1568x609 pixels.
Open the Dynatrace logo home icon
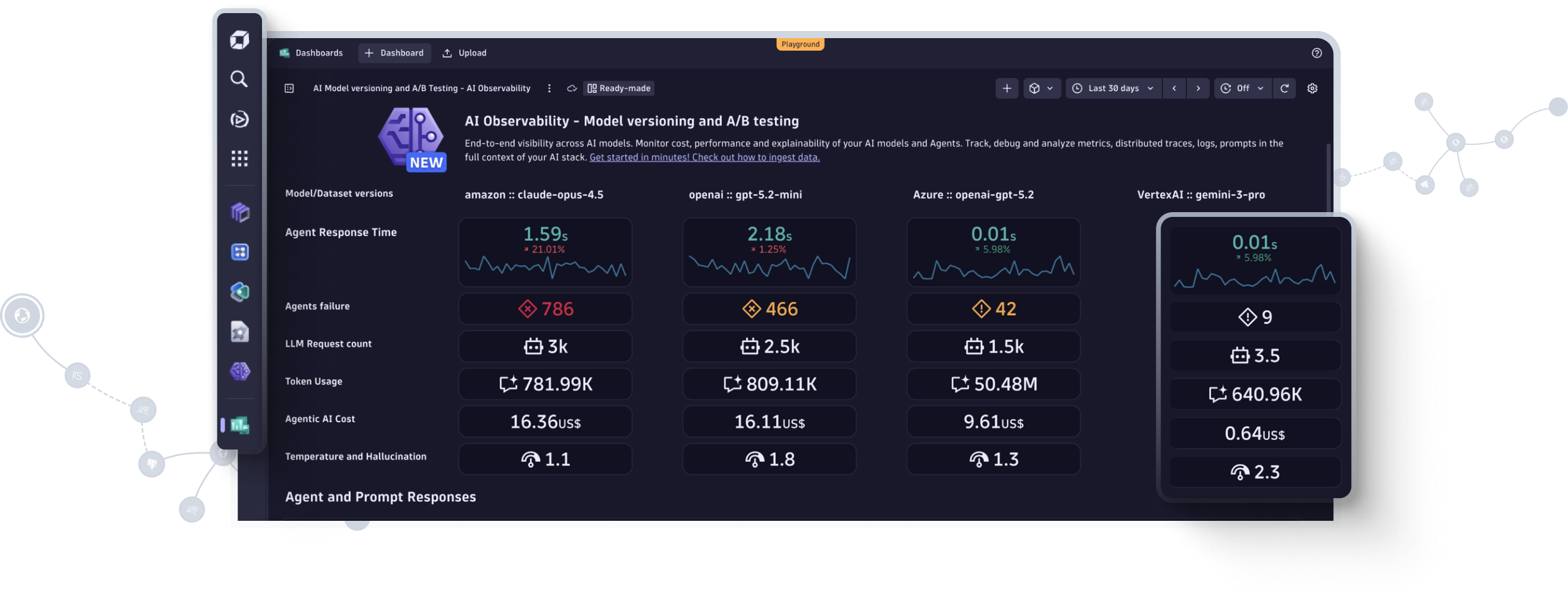239,40
